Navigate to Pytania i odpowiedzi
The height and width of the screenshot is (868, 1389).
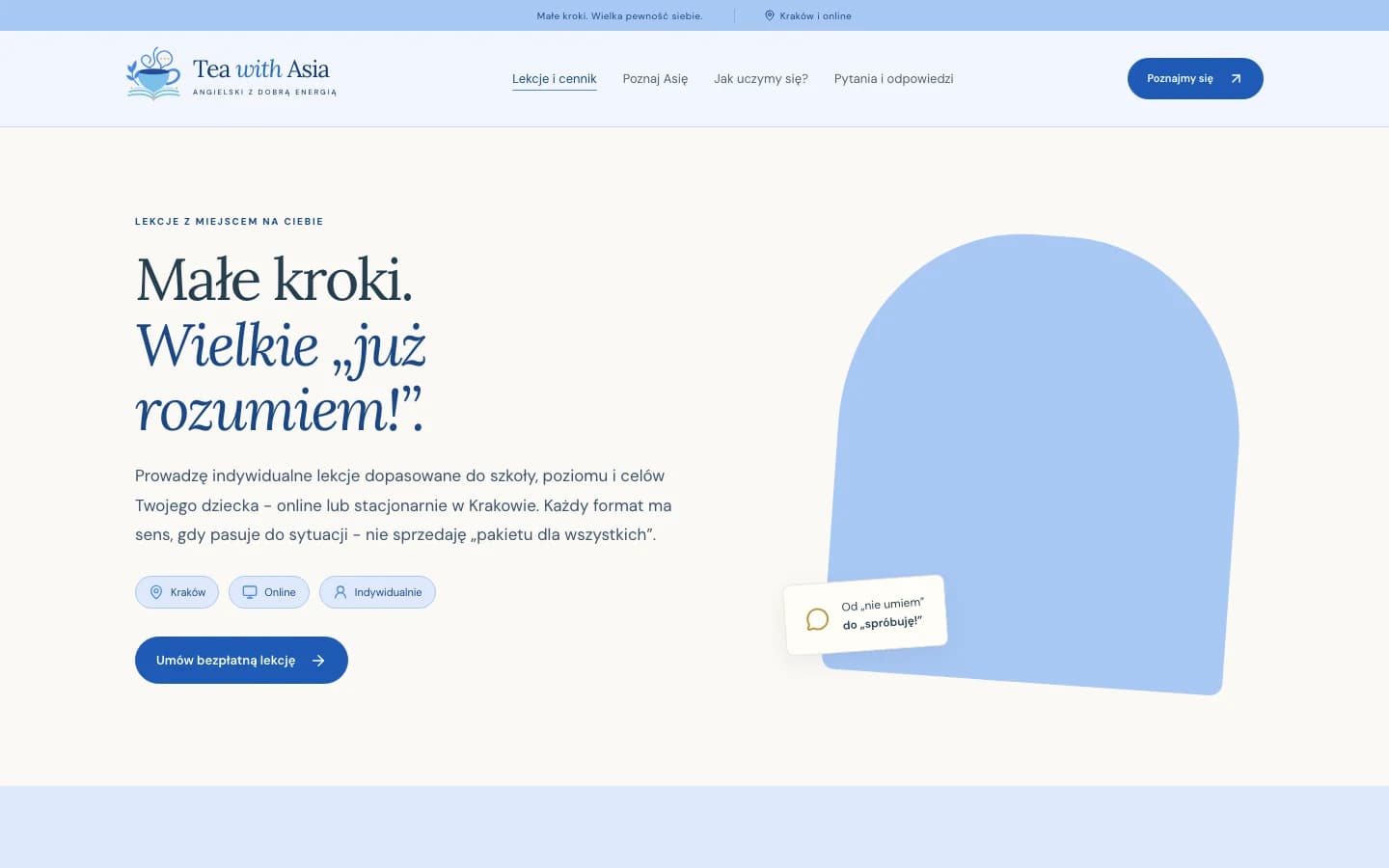(893, 79)
